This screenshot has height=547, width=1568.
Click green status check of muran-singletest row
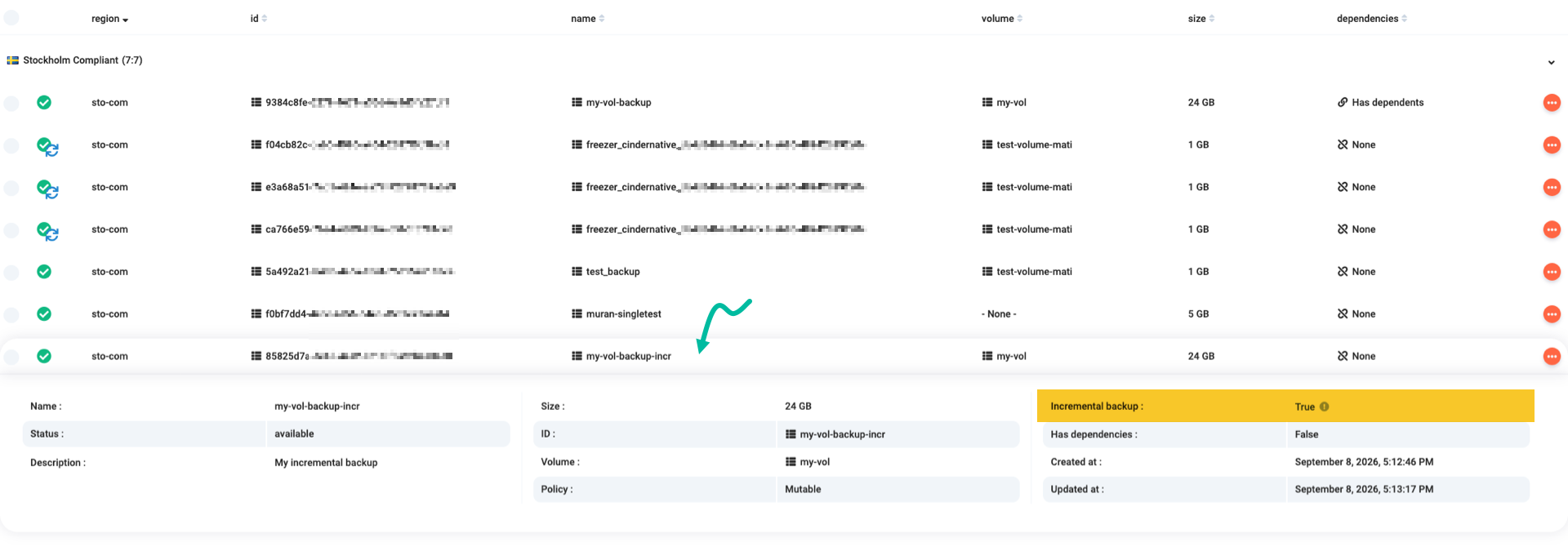[44, 314]
